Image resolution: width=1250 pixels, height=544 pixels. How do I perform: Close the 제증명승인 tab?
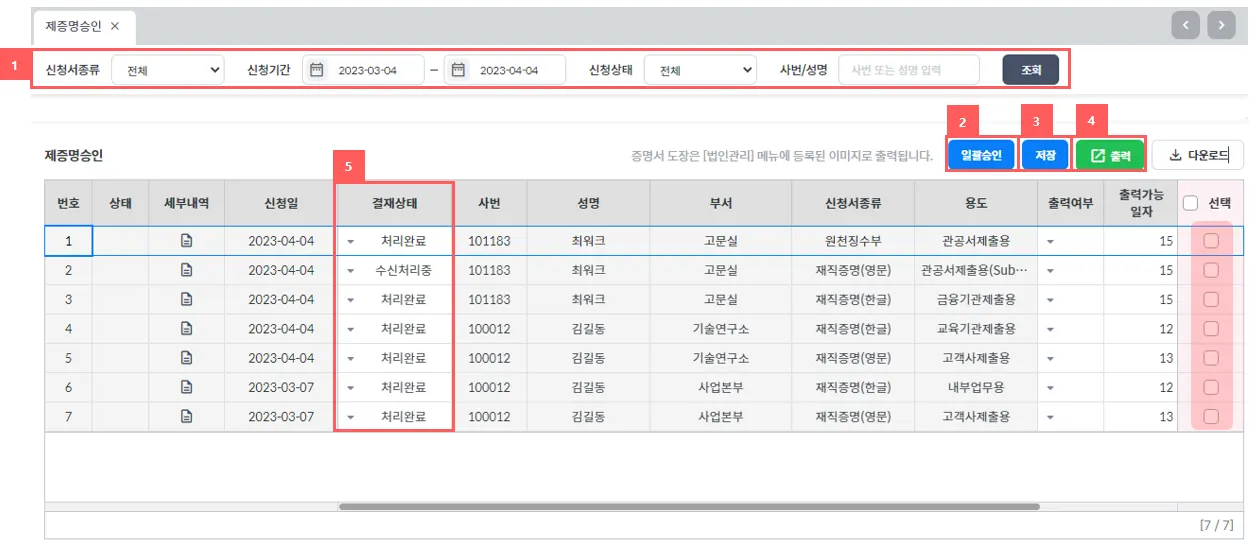pos(115,26)
